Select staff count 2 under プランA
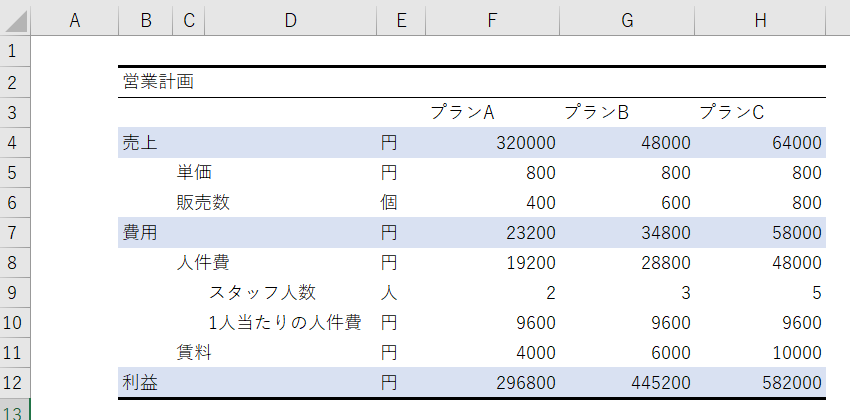This screenshot has width=850, height=420. (x=551, y=293)
